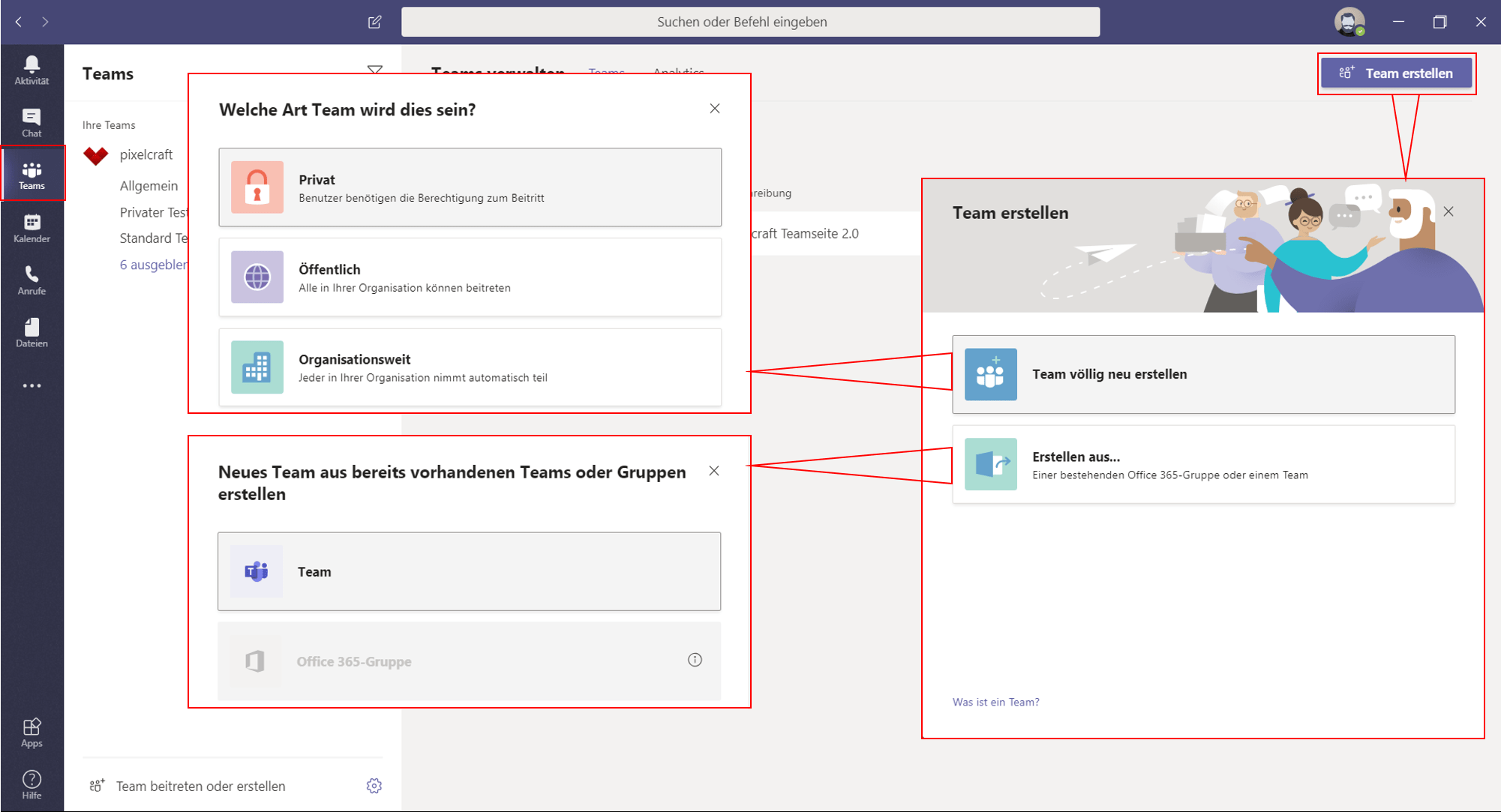Image resolution: width=1501 pixels, height=812 pixels.
Task: Open the Allgemein channel
Action: coord(149,186)
